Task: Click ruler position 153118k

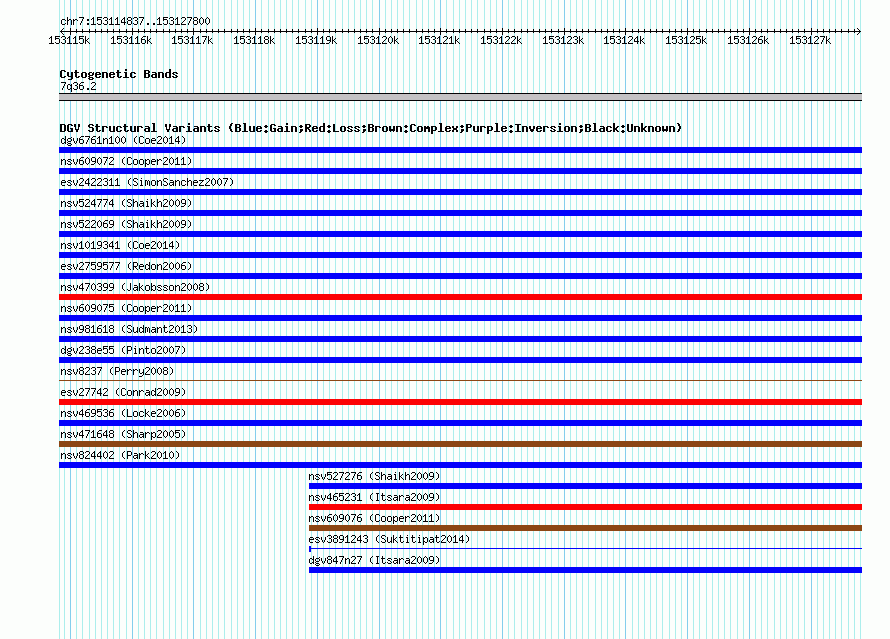Action: pos(254,40)
